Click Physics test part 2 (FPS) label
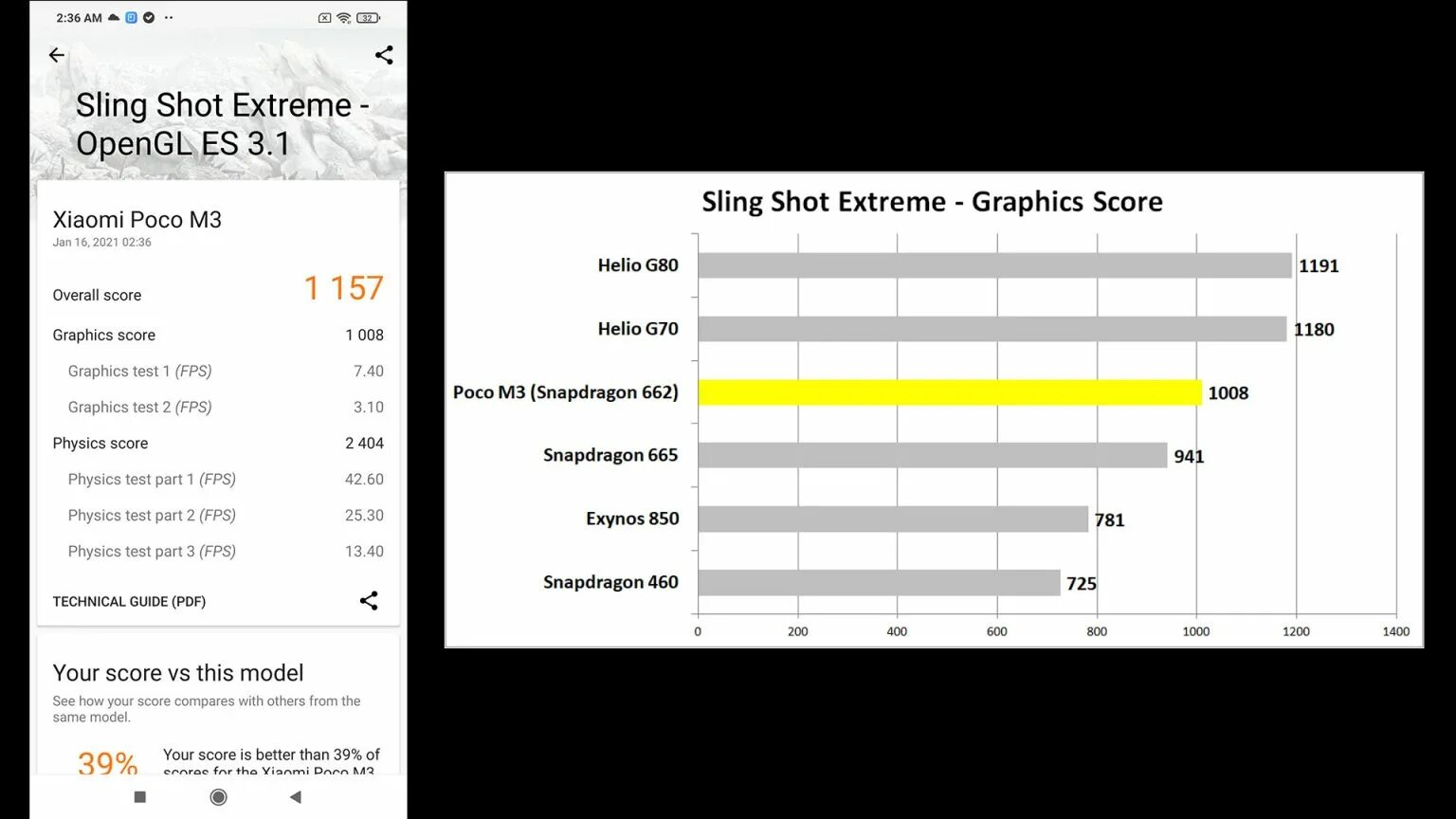 tap(152, 516)
